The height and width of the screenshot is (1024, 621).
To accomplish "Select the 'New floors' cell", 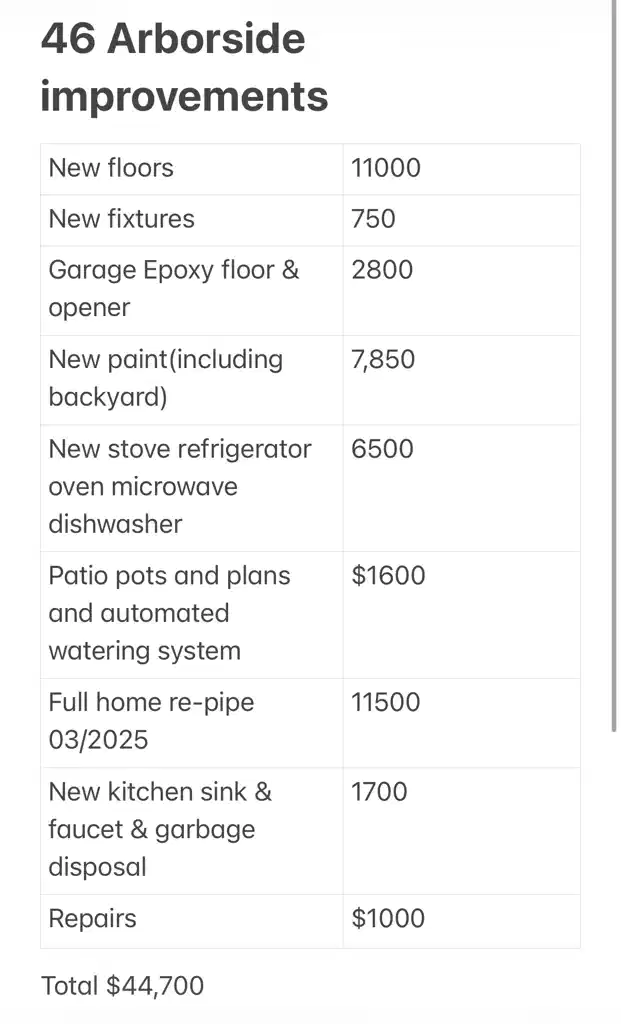I will (192, 168).
